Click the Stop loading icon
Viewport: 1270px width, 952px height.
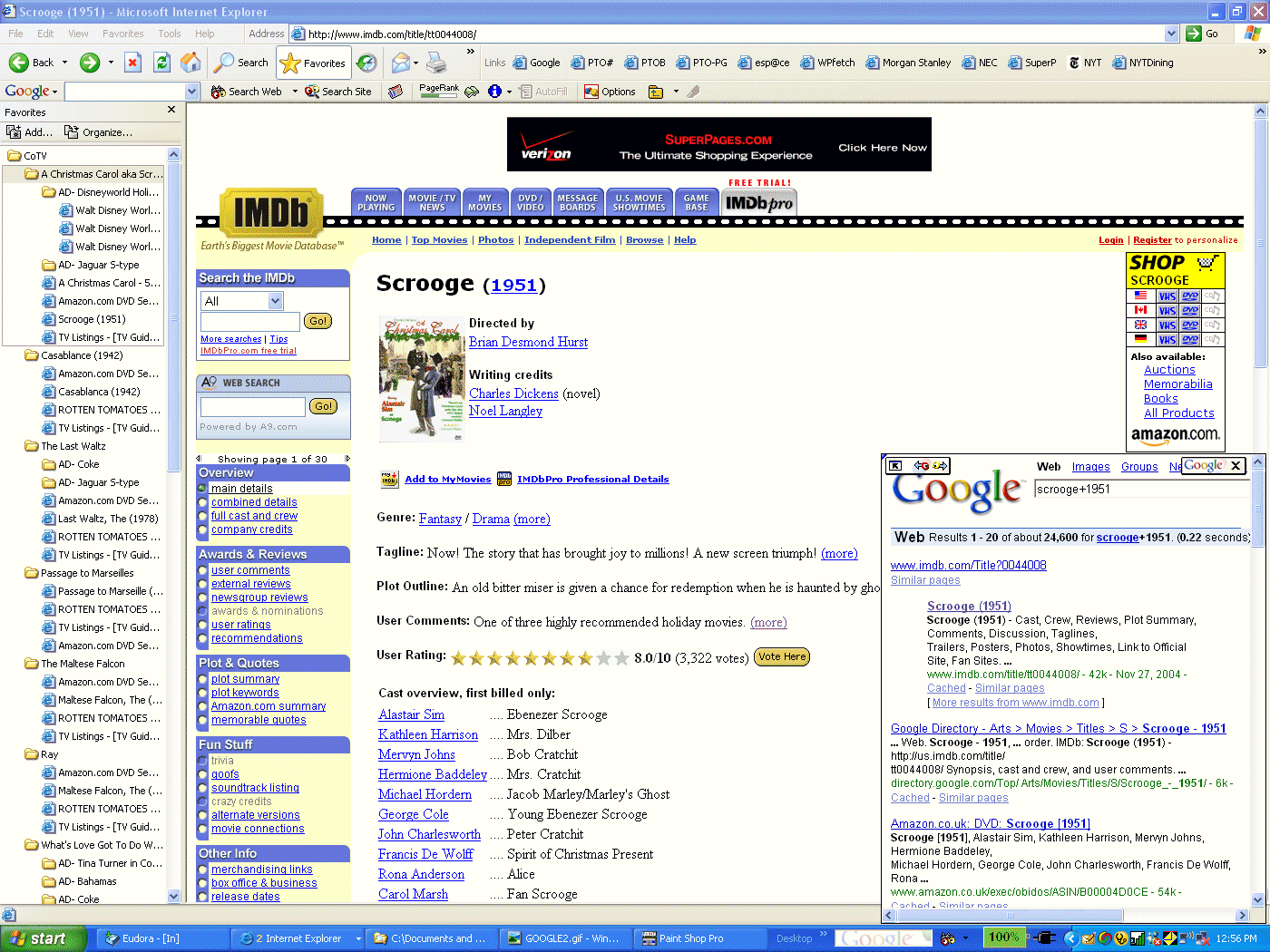point(132,63)
